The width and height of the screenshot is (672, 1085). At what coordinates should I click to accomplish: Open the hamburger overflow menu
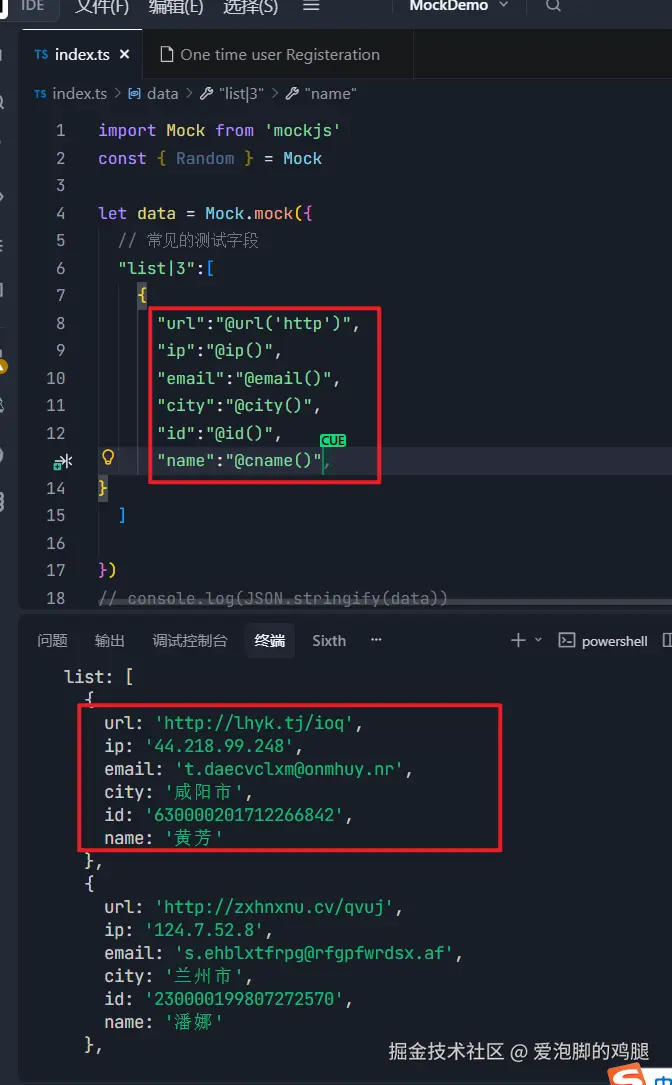(311, 6)
